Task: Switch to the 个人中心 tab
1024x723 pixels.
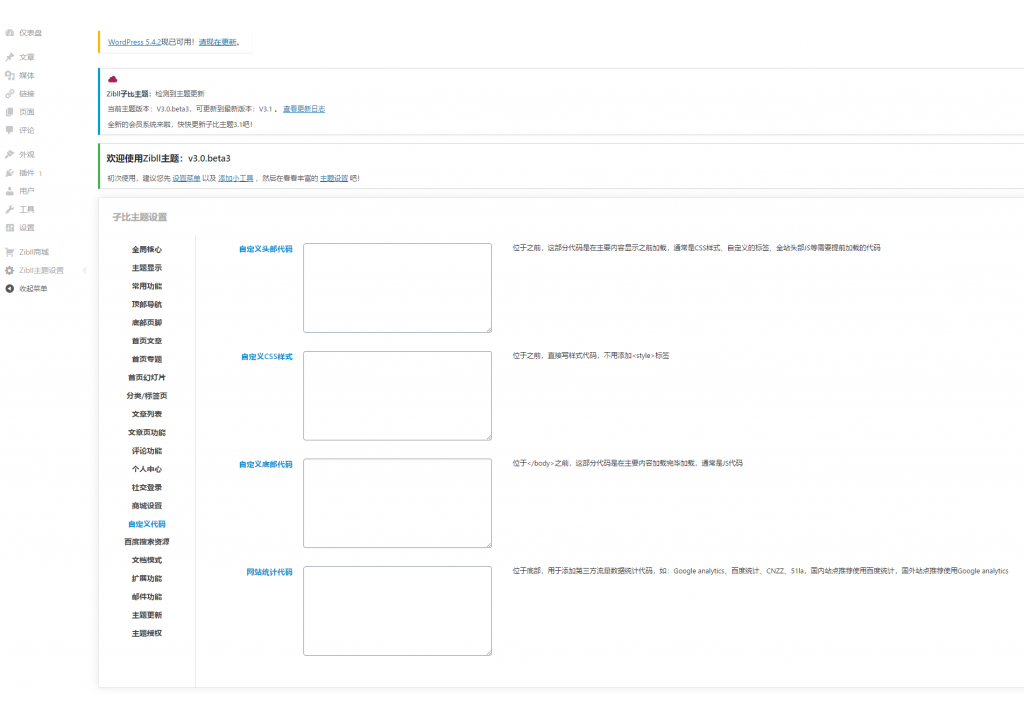Action: tap(147, 469)
